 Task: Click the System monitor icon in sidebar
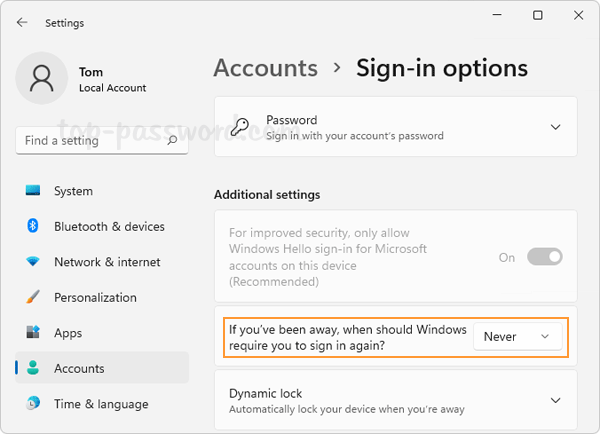click(33, 191)
